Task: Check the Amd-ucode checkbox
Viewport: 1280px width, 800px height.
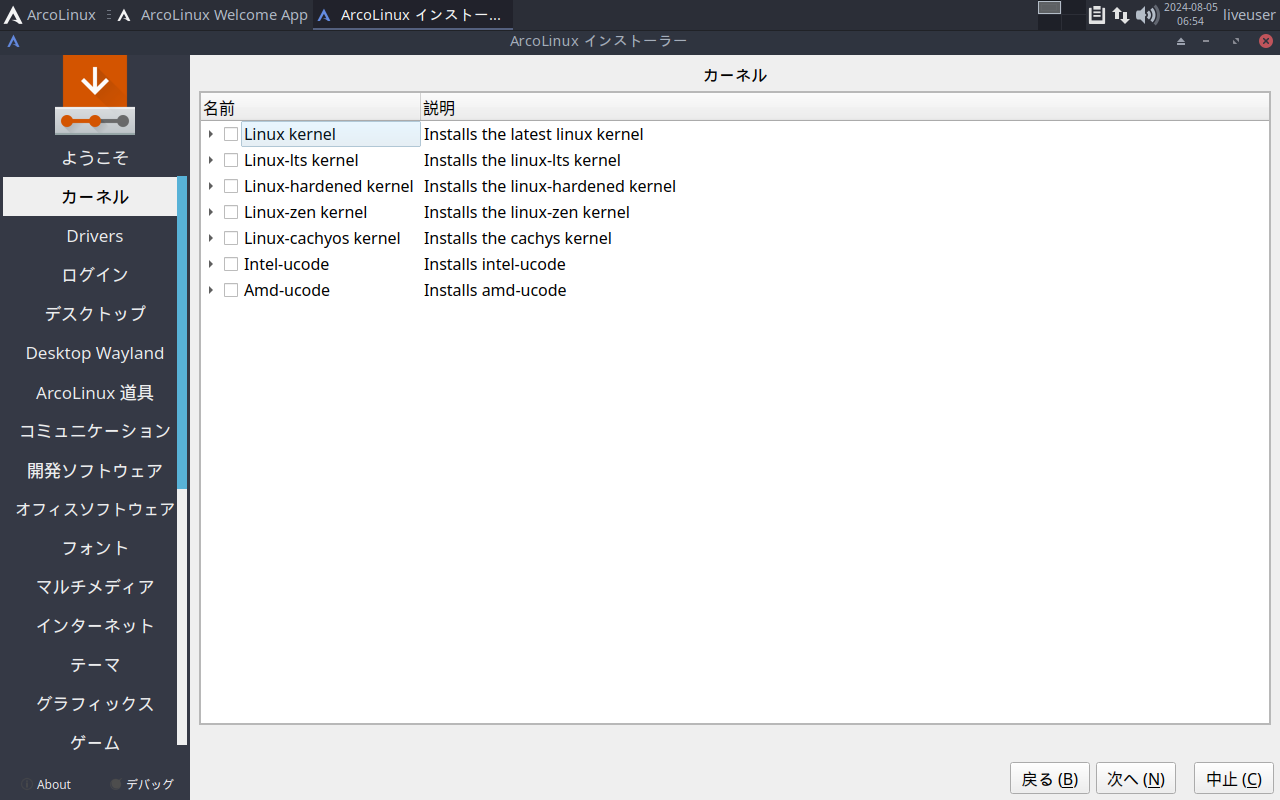Action: (231, 290)
